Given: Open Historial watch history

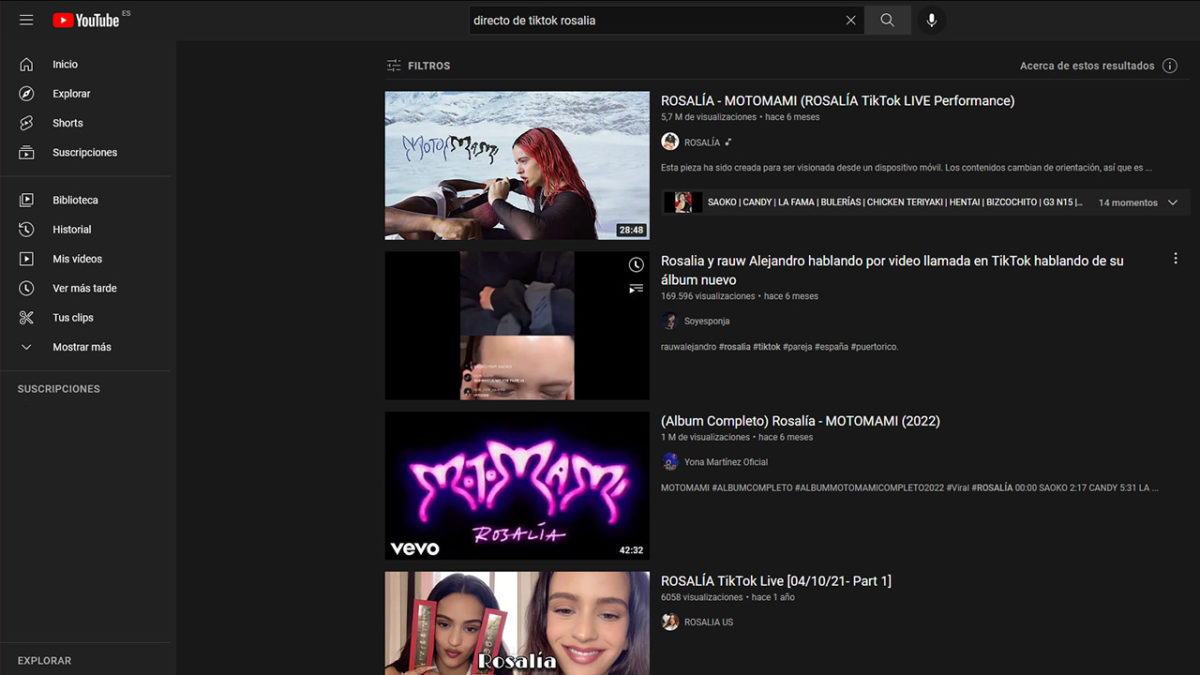Looking at the screenshot, I should [71, 230].
